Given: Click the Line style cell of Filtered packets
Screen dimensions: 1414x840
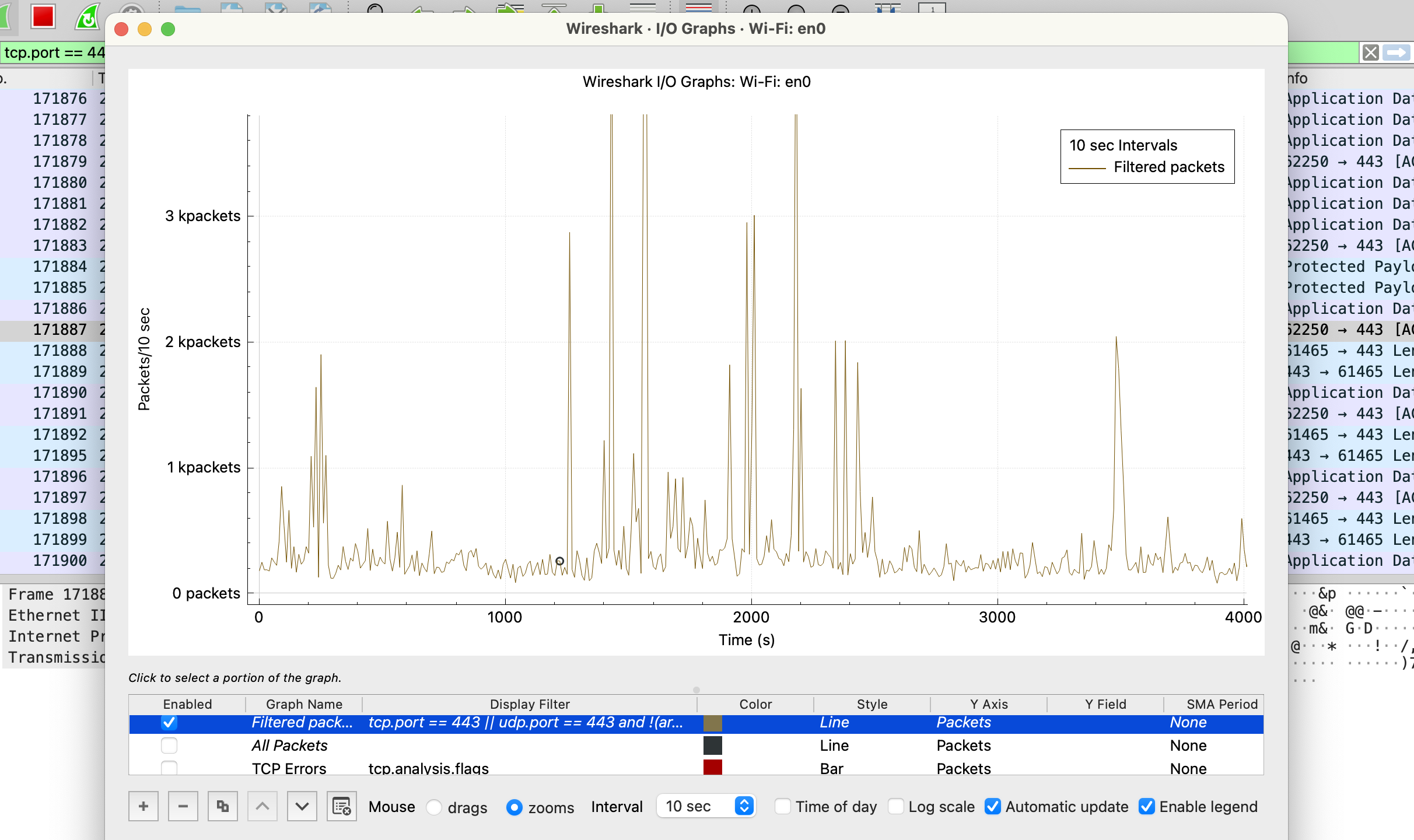Looking at the screenshot, I should pyautogui.click(x=834, y=722).
